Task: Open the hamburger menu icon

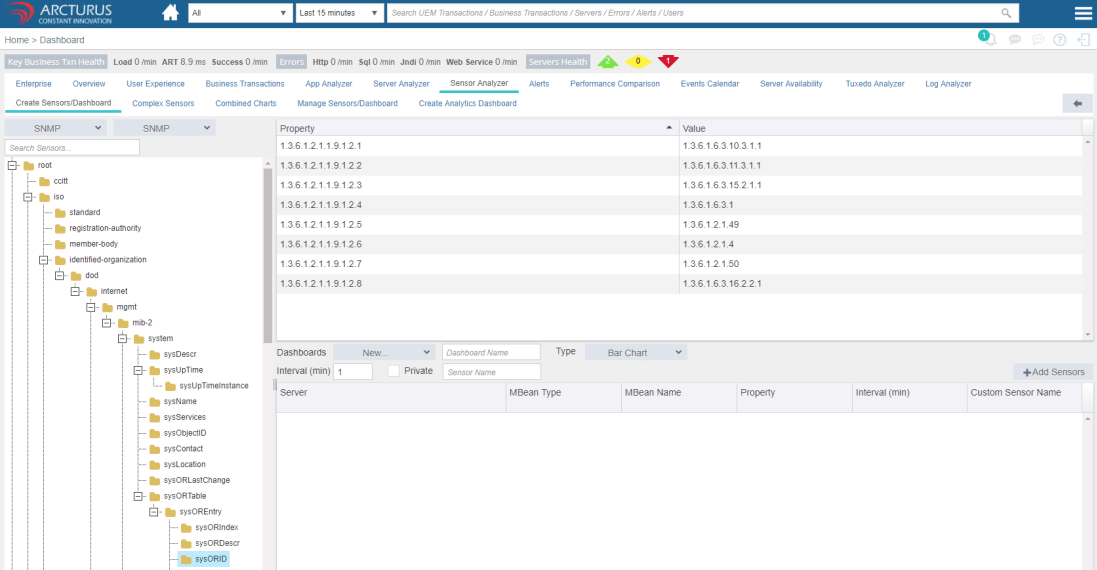Action: (x=1083, y=13)
